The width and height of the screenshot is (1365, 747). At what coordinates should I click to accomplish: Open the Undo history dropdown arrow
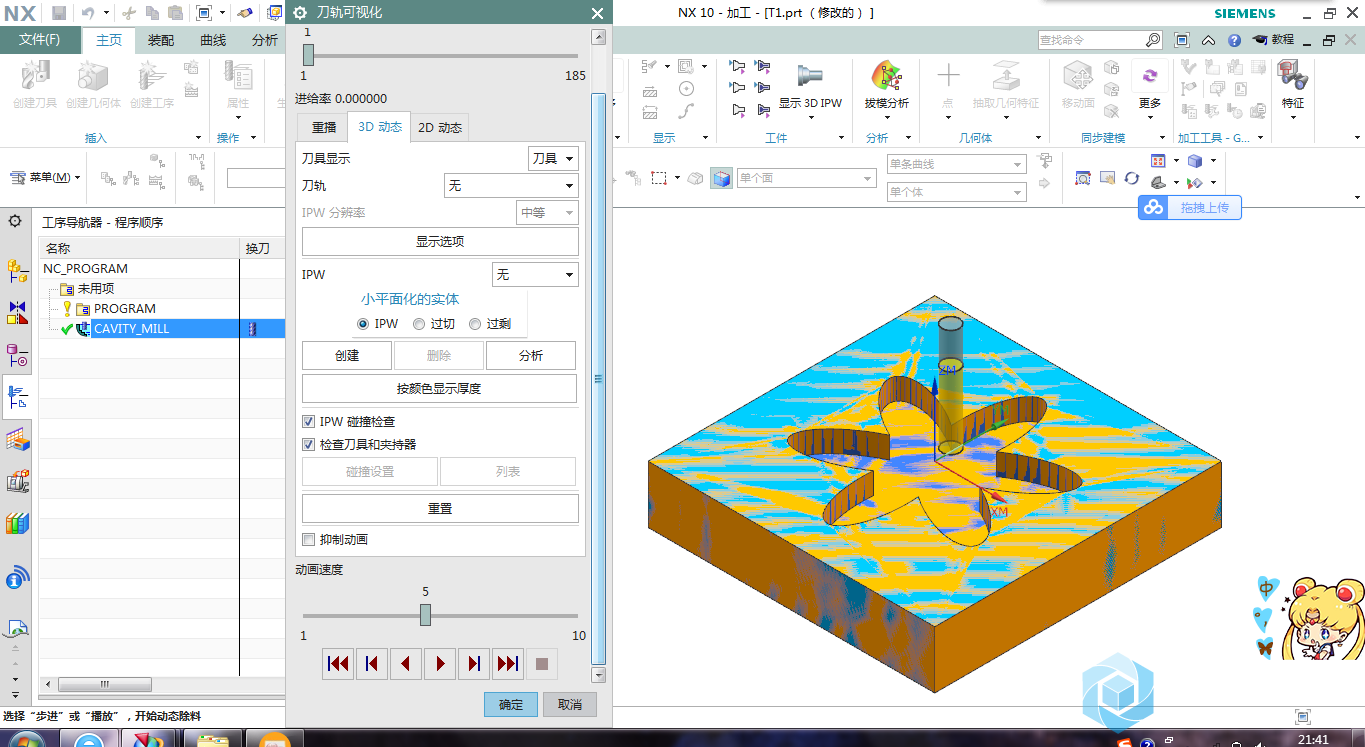(105, 14)
